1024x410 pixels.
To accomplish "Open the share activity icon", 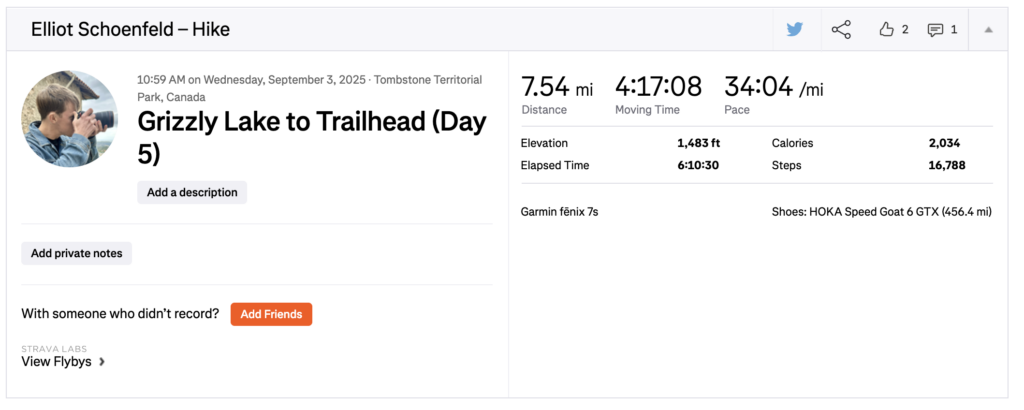I will click(x=841, y=29).
